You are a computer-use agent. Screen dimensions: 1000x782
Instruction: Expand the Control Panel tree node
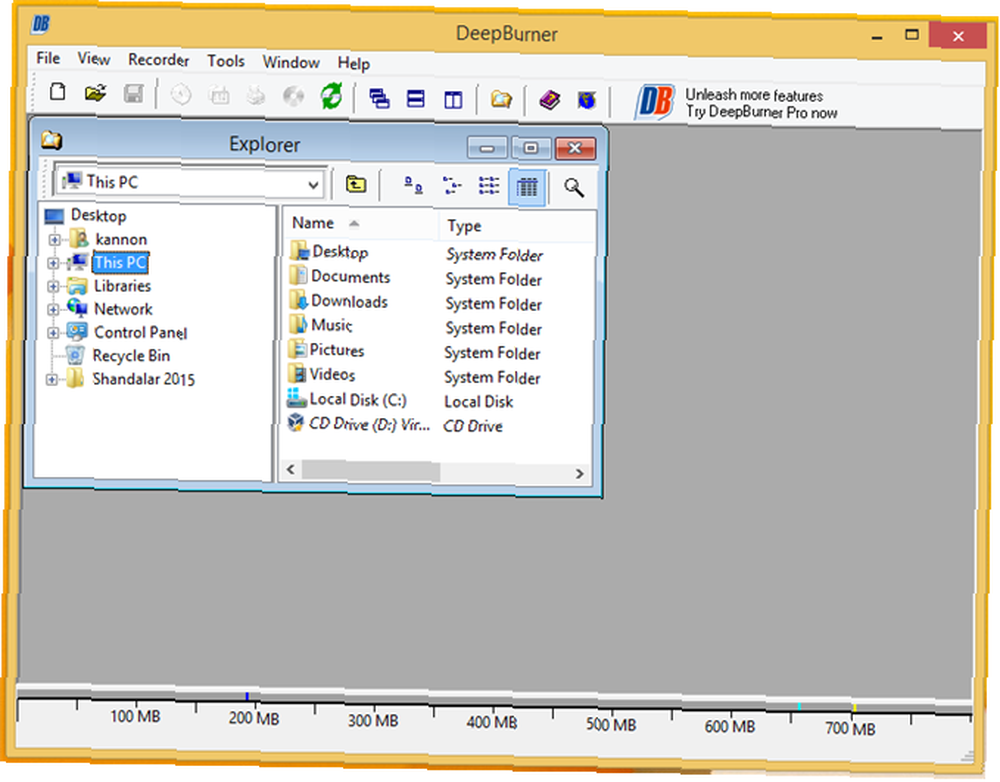point(53,333)
